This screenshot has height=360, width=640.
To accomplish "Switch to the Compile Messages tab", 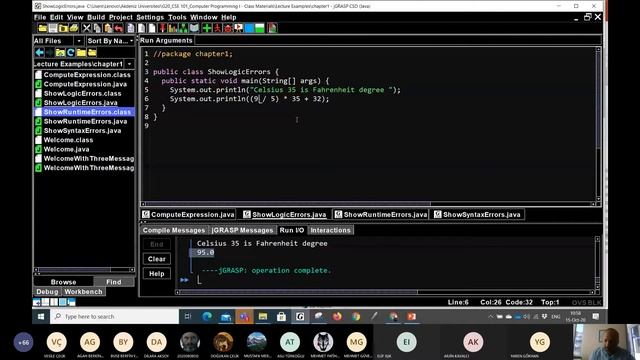I will click(173, 230).
